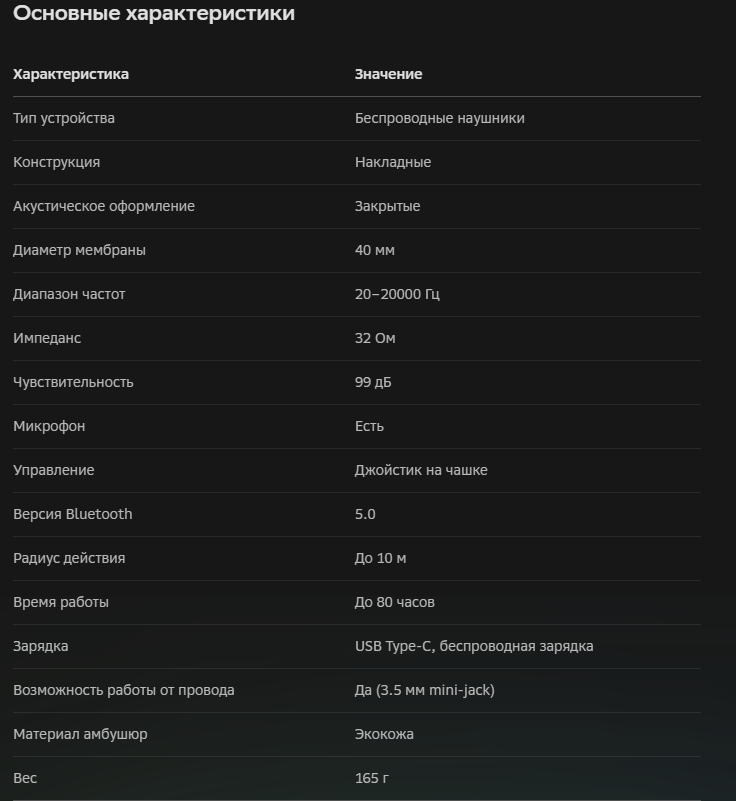Select the 'Микрофон' row label
Screen dimensions: 736x801
coord(49,426)
